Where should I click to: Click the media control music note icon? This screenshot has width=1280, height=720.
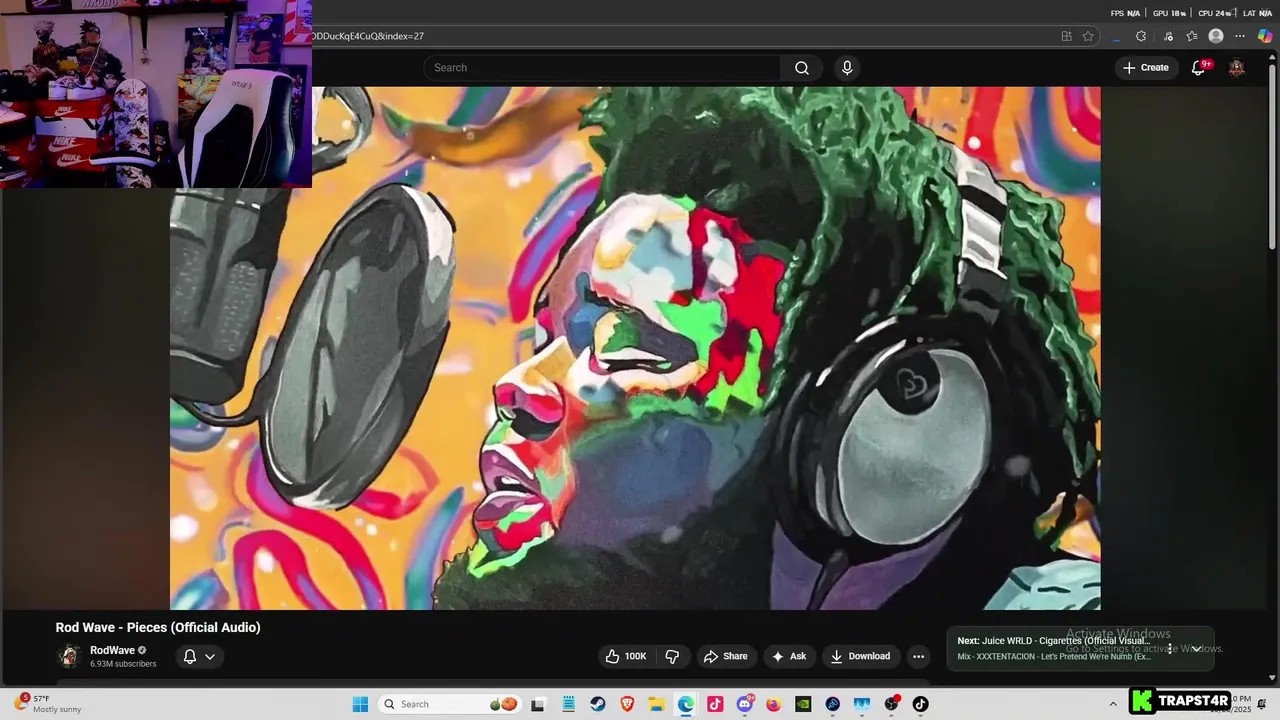1167,36
